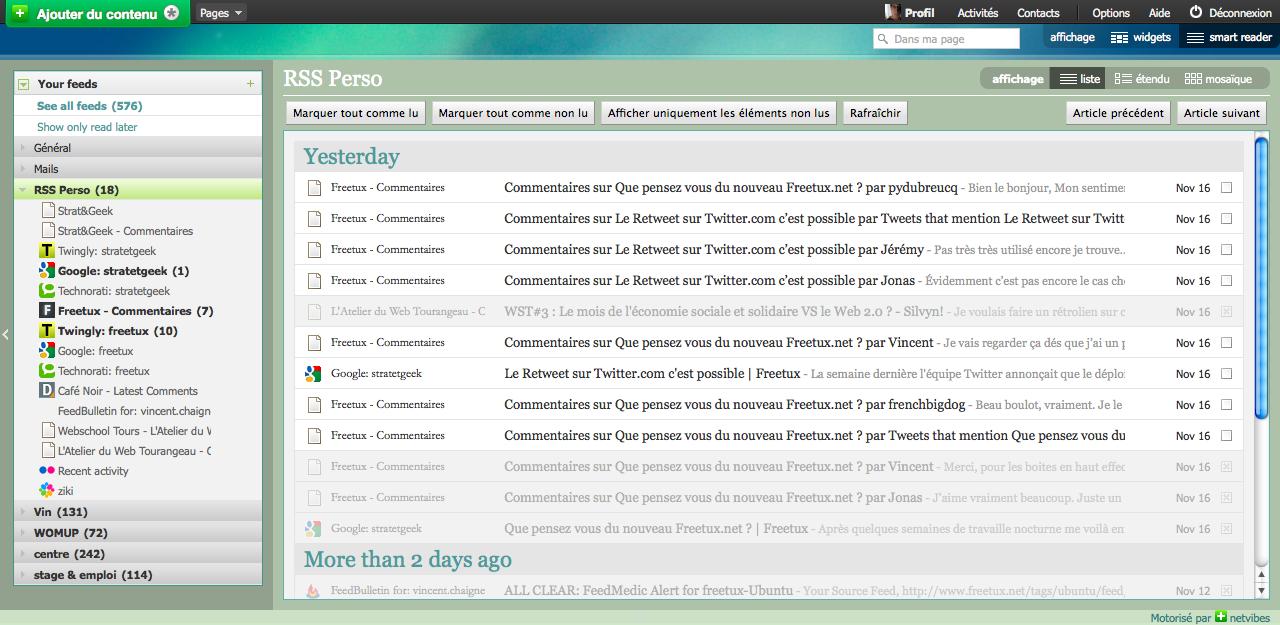
Task: Switch to the smart reader view icon
Action: coord(1195,38)
